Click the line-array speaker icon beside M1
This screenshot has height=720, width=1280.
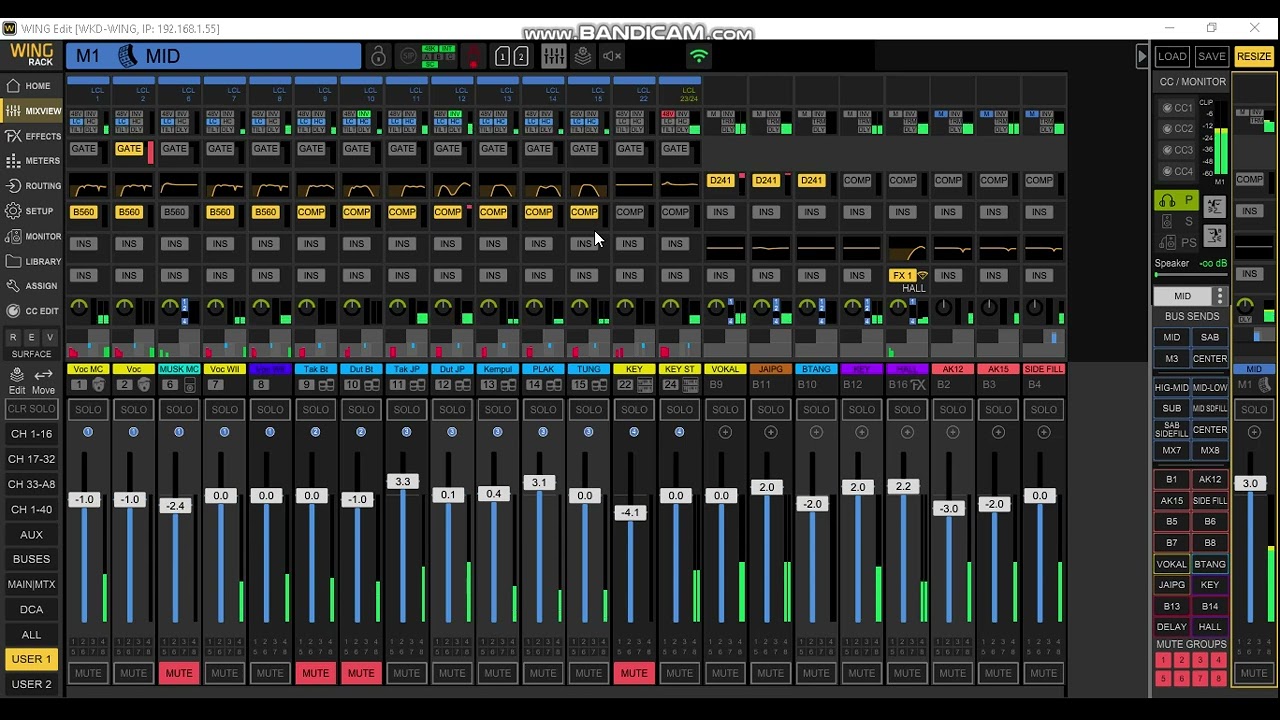127,56
